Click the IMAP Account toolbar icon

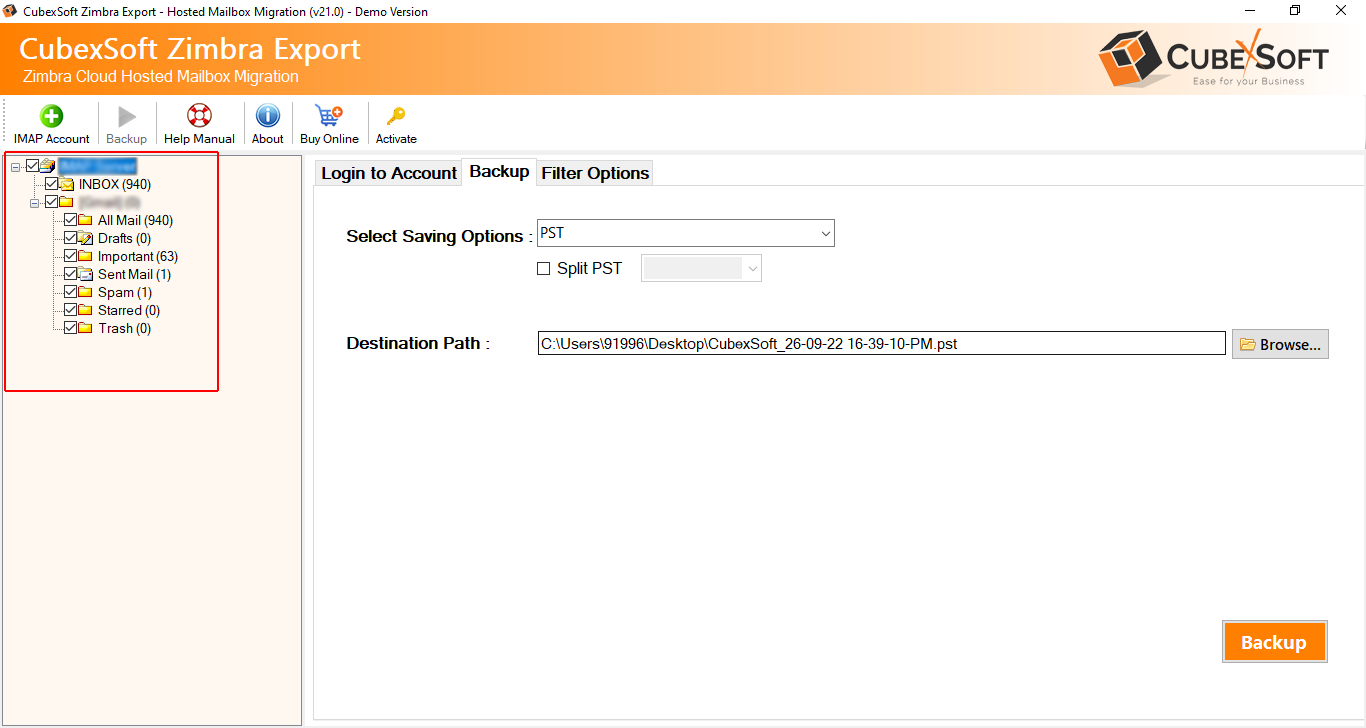point(51,116)
